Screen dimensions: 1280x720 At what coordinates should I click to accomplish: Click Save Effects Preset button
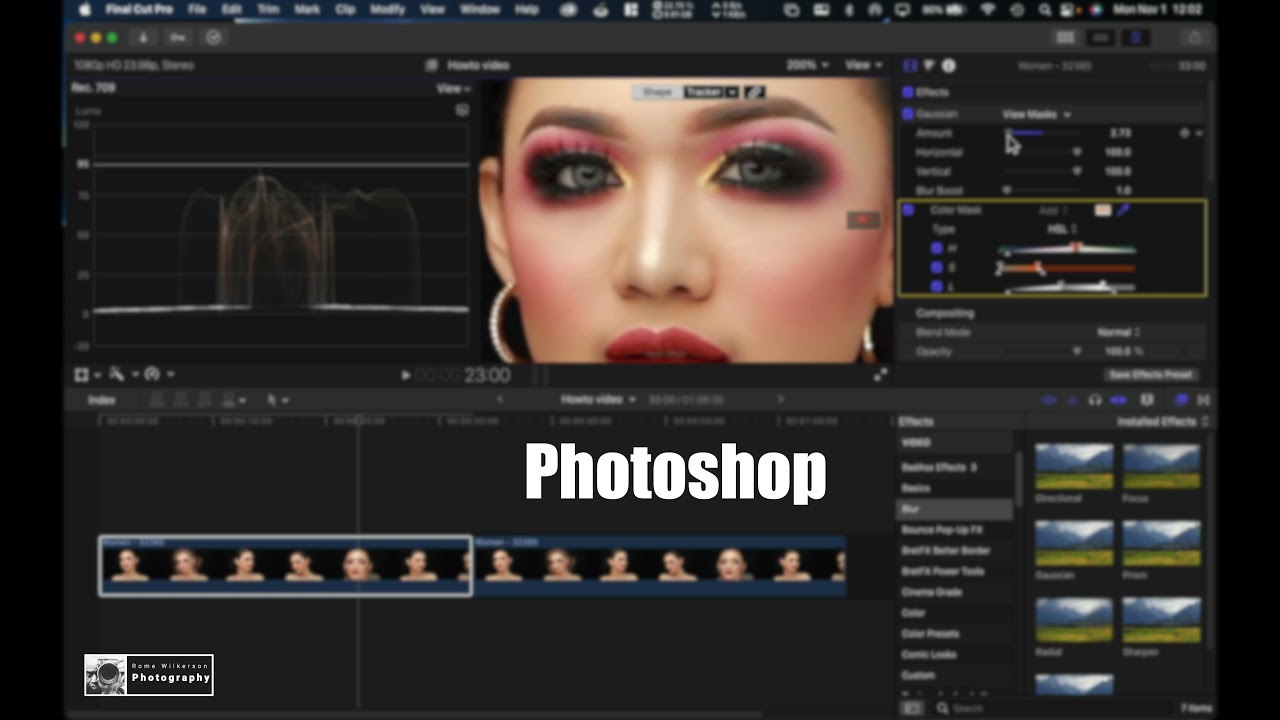[x=1149, y=375]
